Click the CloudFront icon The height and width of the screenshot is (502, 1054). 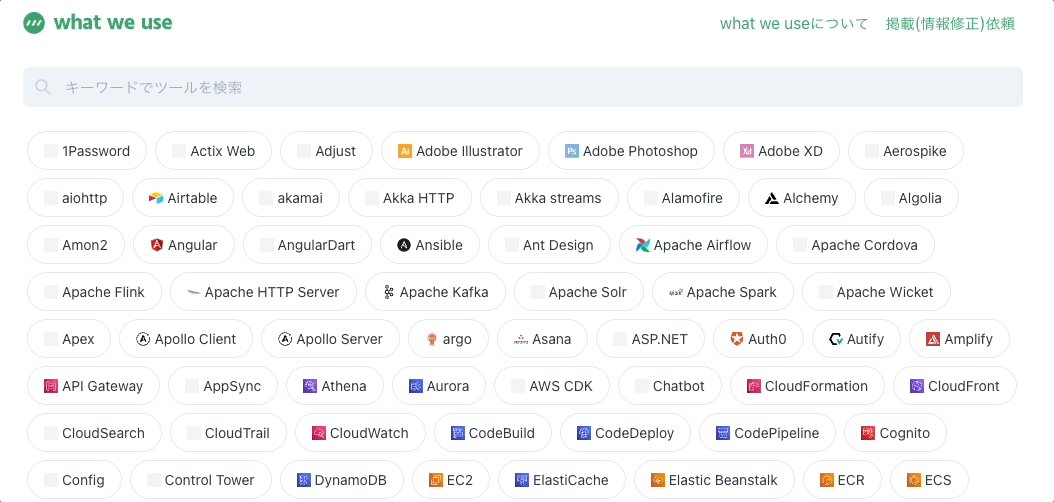[x=917, y=386]
